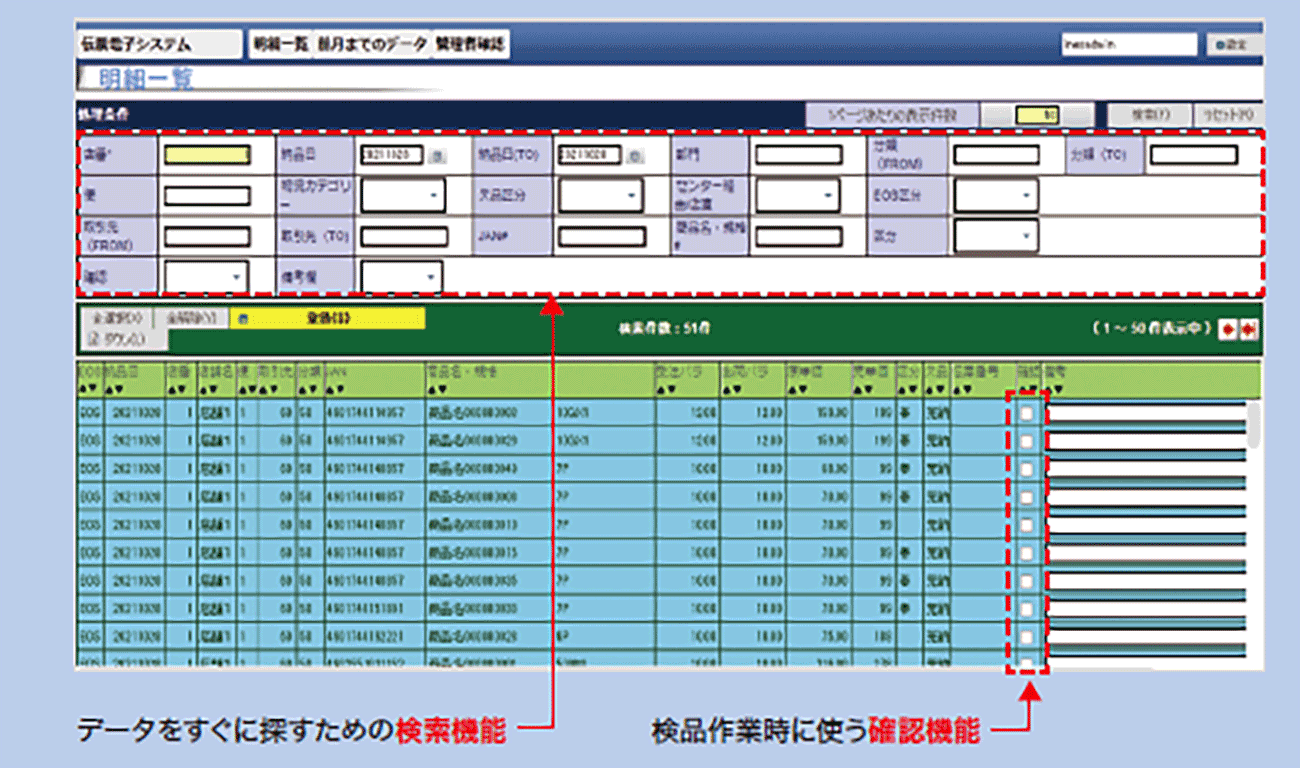
Task: Click the yellow 登録 register button
Action: click(327, 318)
